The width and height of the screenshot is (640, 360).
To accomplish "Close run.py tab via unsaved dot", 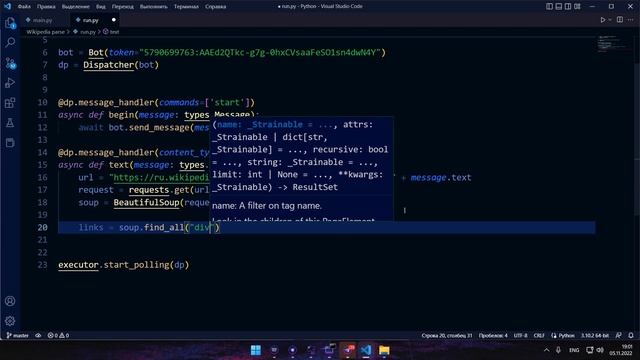I will [x=113, y=20].
